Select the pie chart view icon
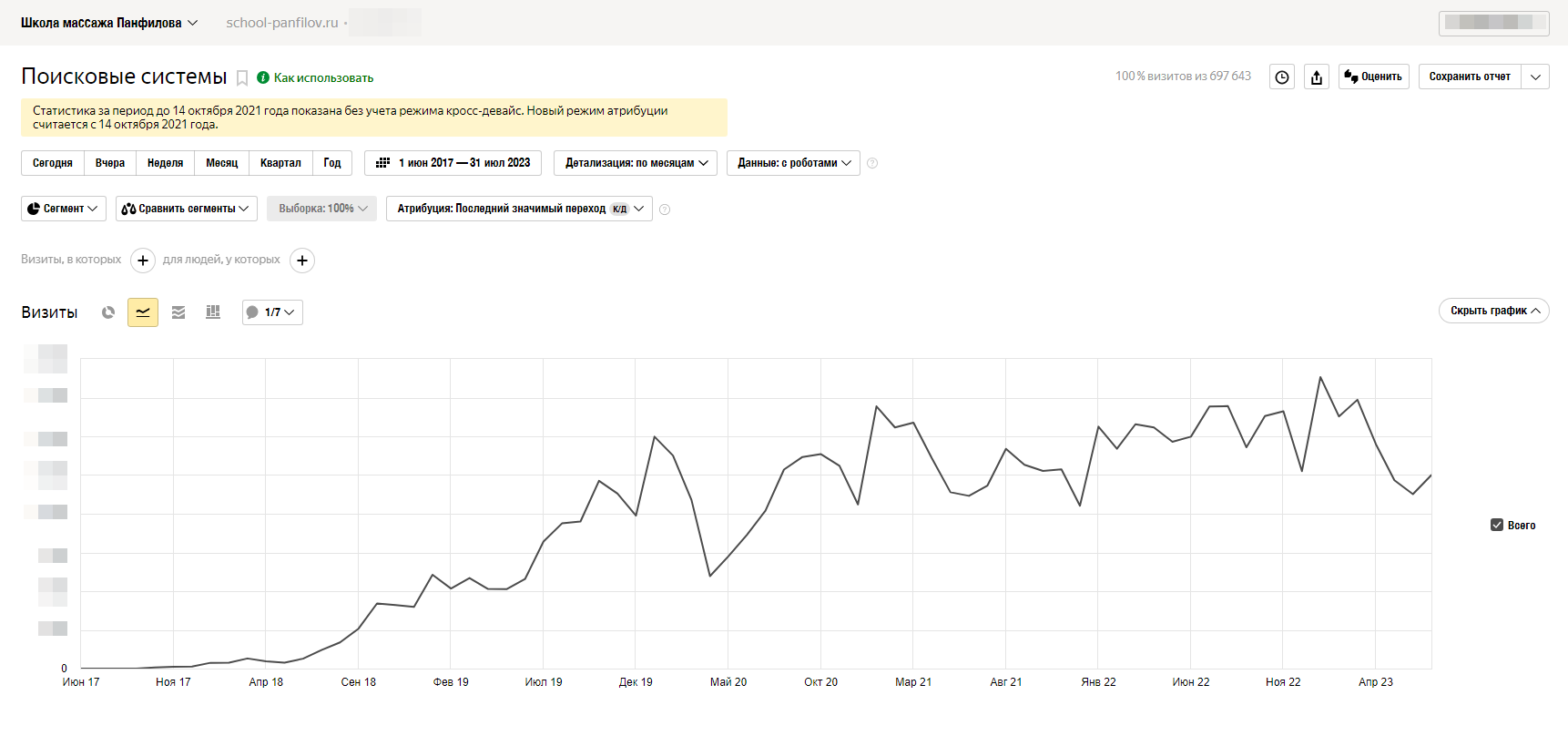 (108, 312)
